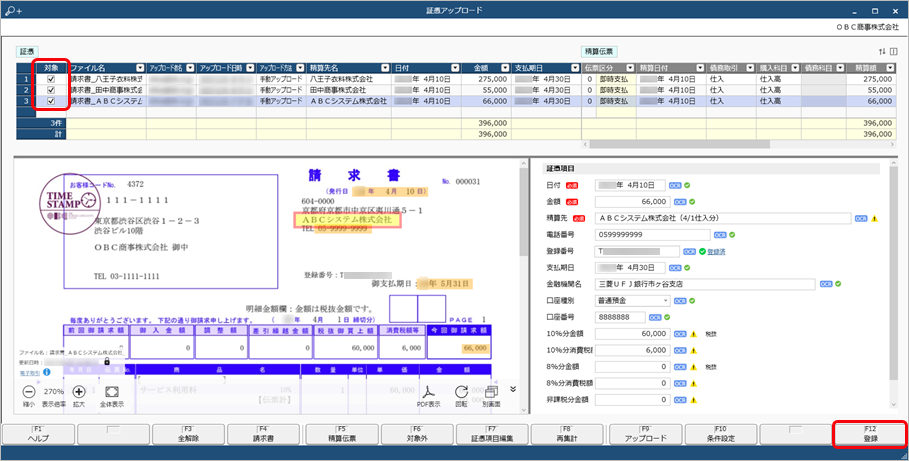
Task: Open the アップロード日時 column filter dropdown
Action: [250, 68]
